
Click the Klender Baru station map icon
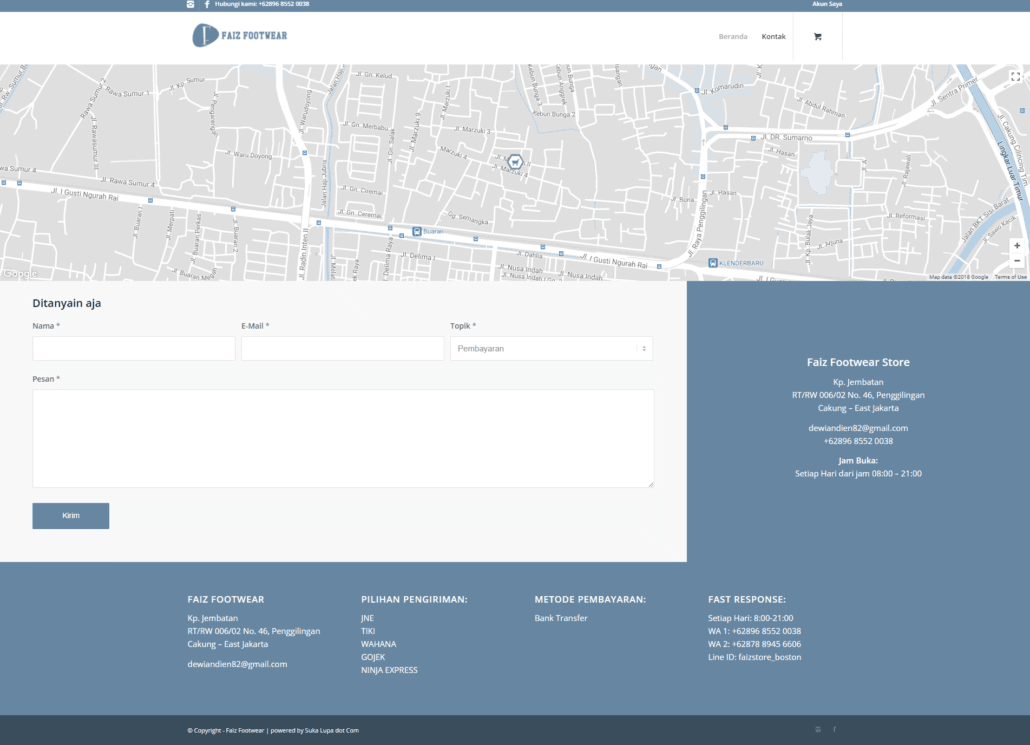[713, 263]
